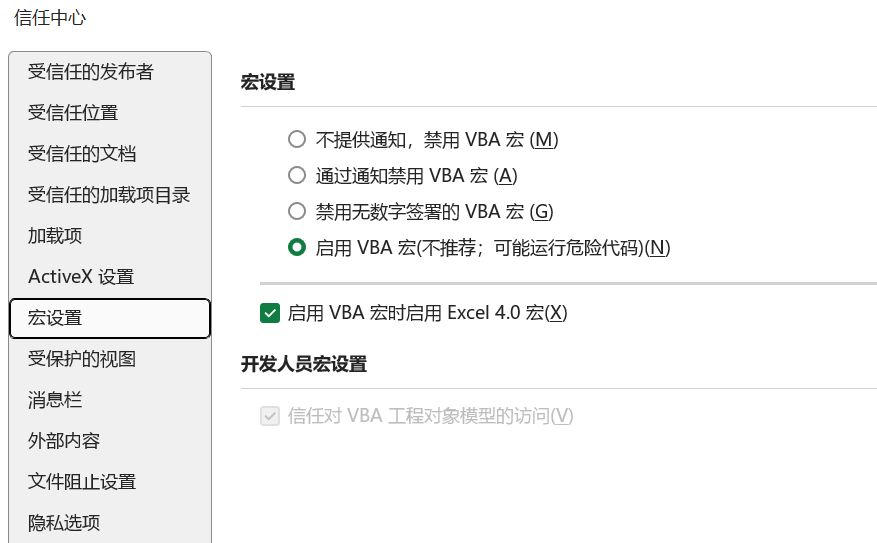
Task: Click the 开发人员宏设置 section heading
Action: coord(304,364)
